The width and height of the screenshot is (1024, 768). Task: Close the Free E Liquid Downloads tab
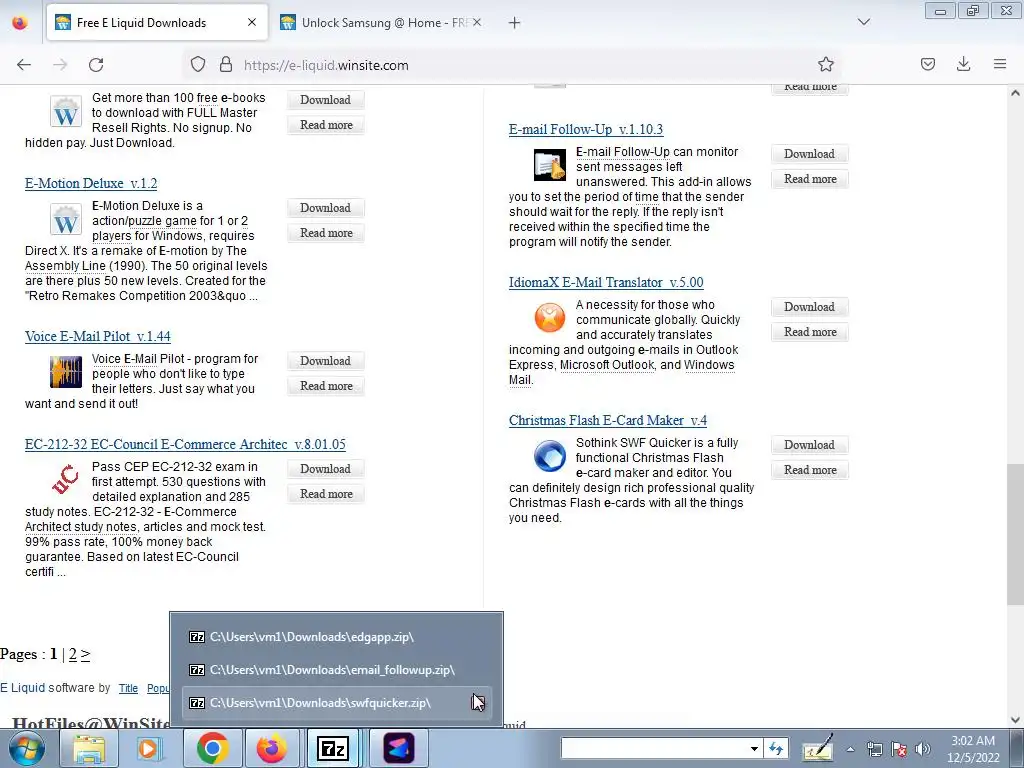(252, 23)
